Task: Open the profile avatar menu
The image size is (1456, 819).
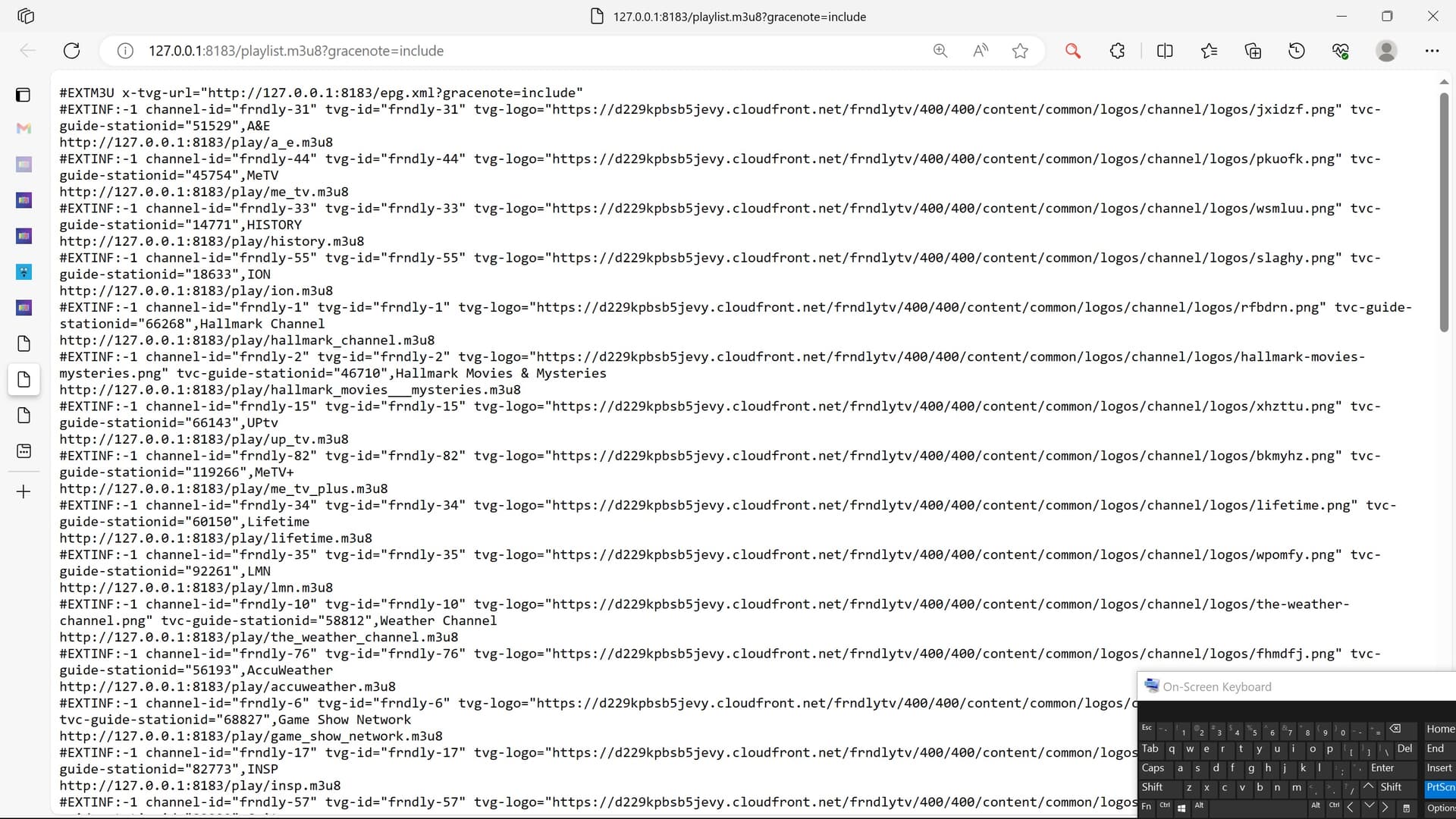Action: (x=1386, y=51)
